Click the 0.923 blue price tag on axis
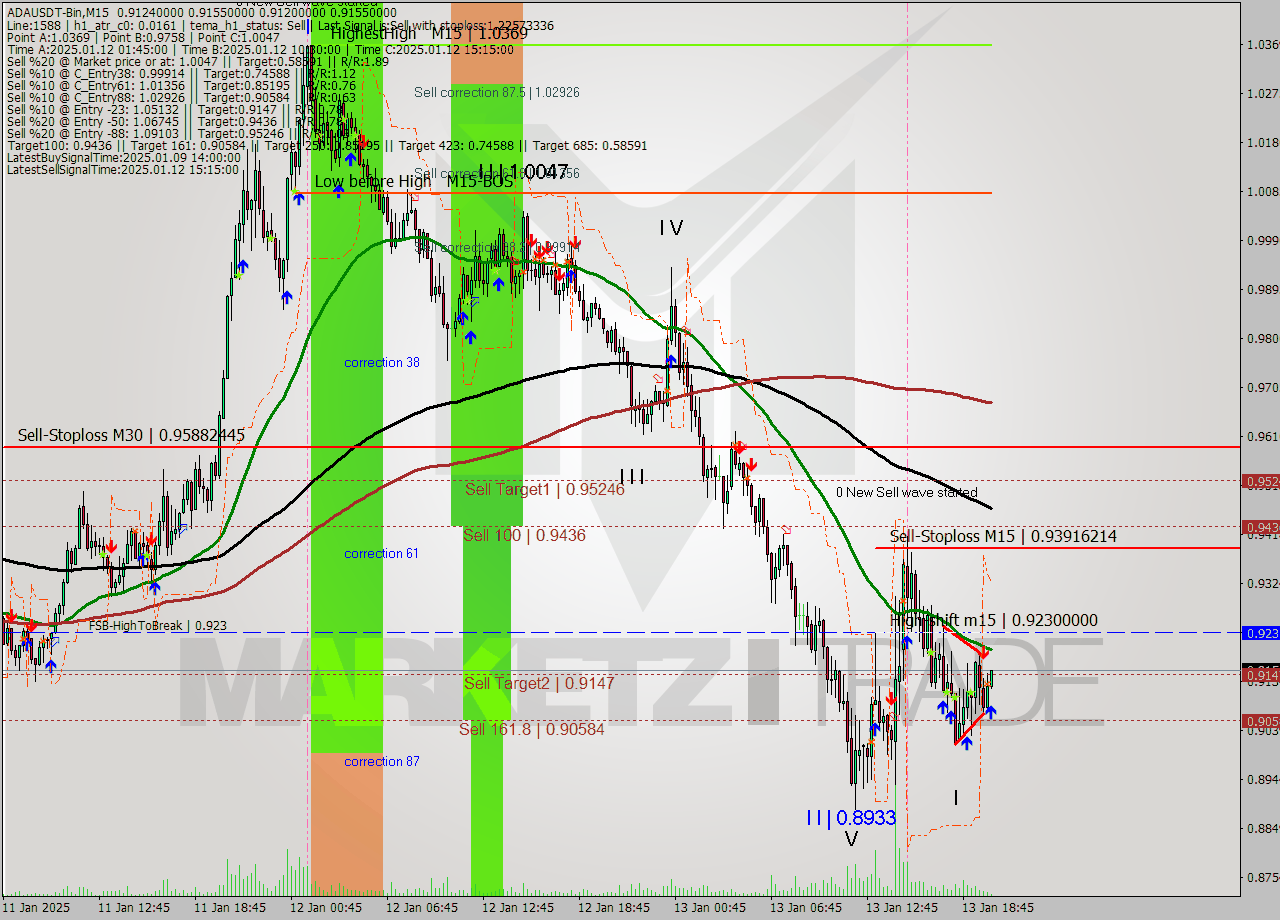This screenshot has width=1280, height=920. pyautogui.click(x=1260, y=633)
